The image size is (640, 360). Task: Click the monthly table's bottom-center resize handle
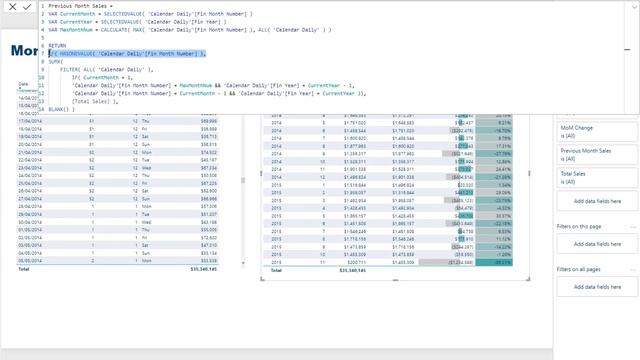395,280
